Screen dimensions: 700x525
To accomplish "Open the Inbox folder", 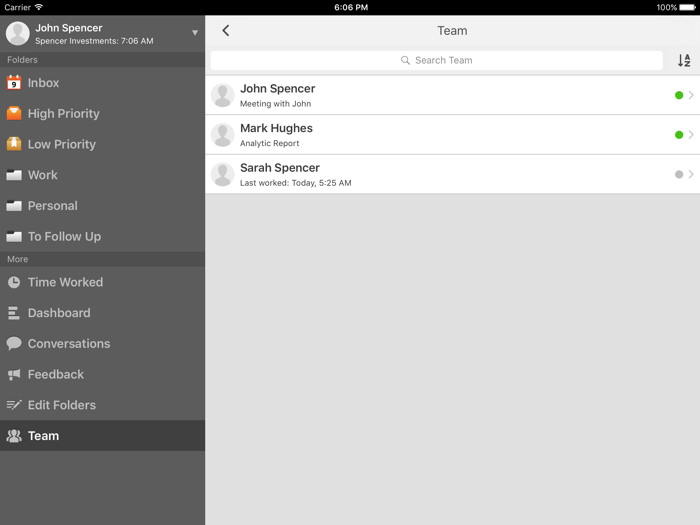I will click(x=102, y=83).
